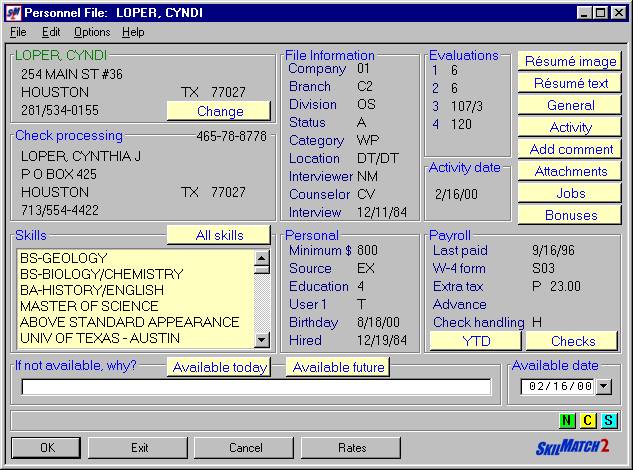Open the Edit menu
The height and width of the screenshot is (470, 633).
tap(51, 32)
